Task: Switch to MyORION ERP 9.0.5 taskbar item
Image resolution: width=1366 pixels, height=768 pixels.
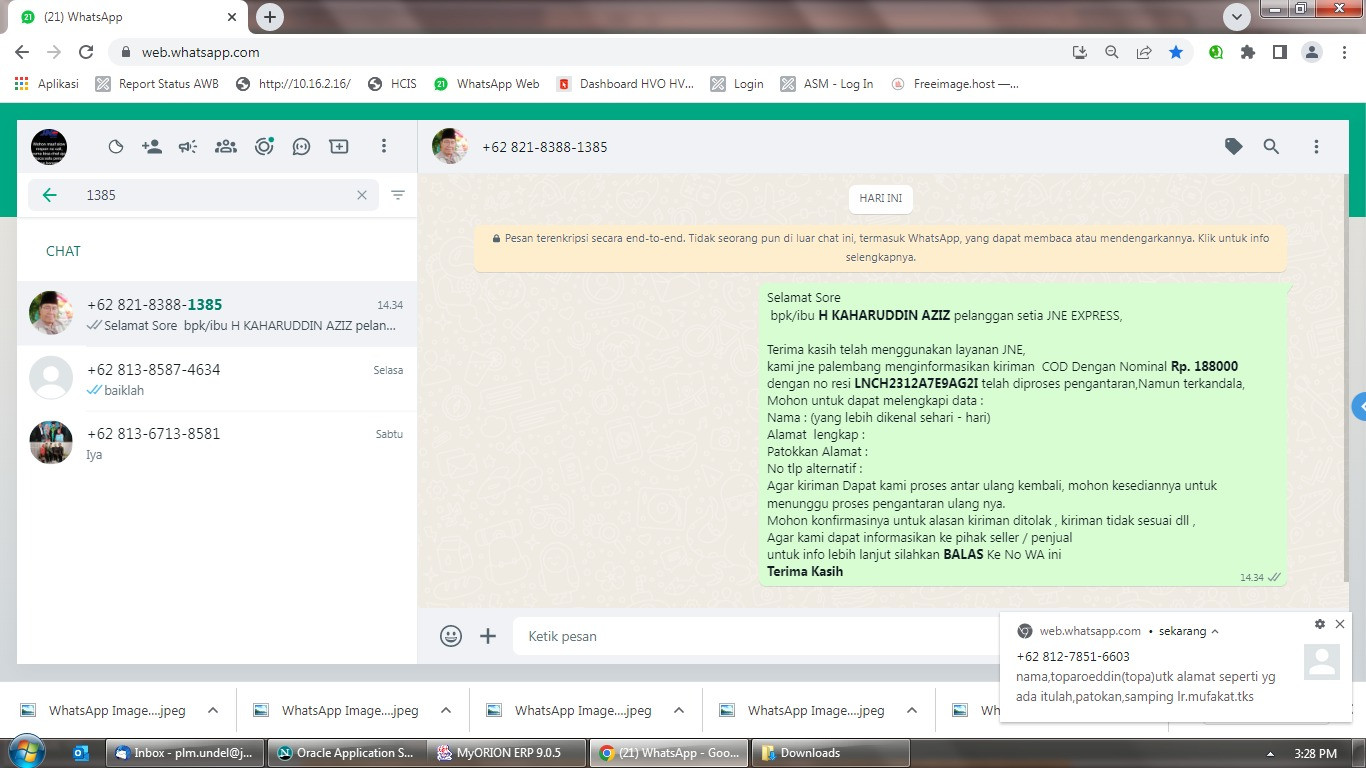Action: point(507,753)
